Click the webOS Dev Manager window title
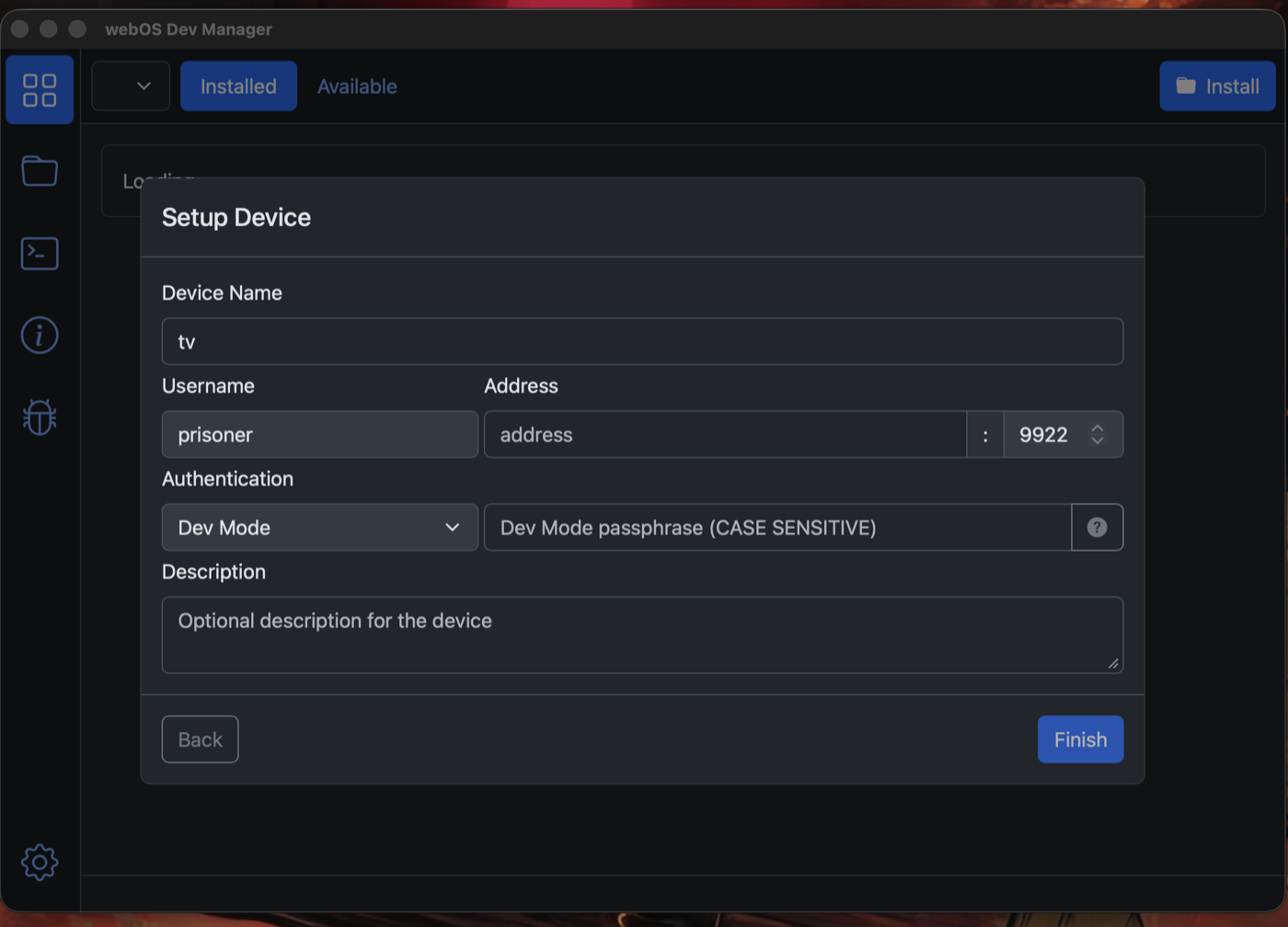 pyautogui.click(x=189, y=29)
